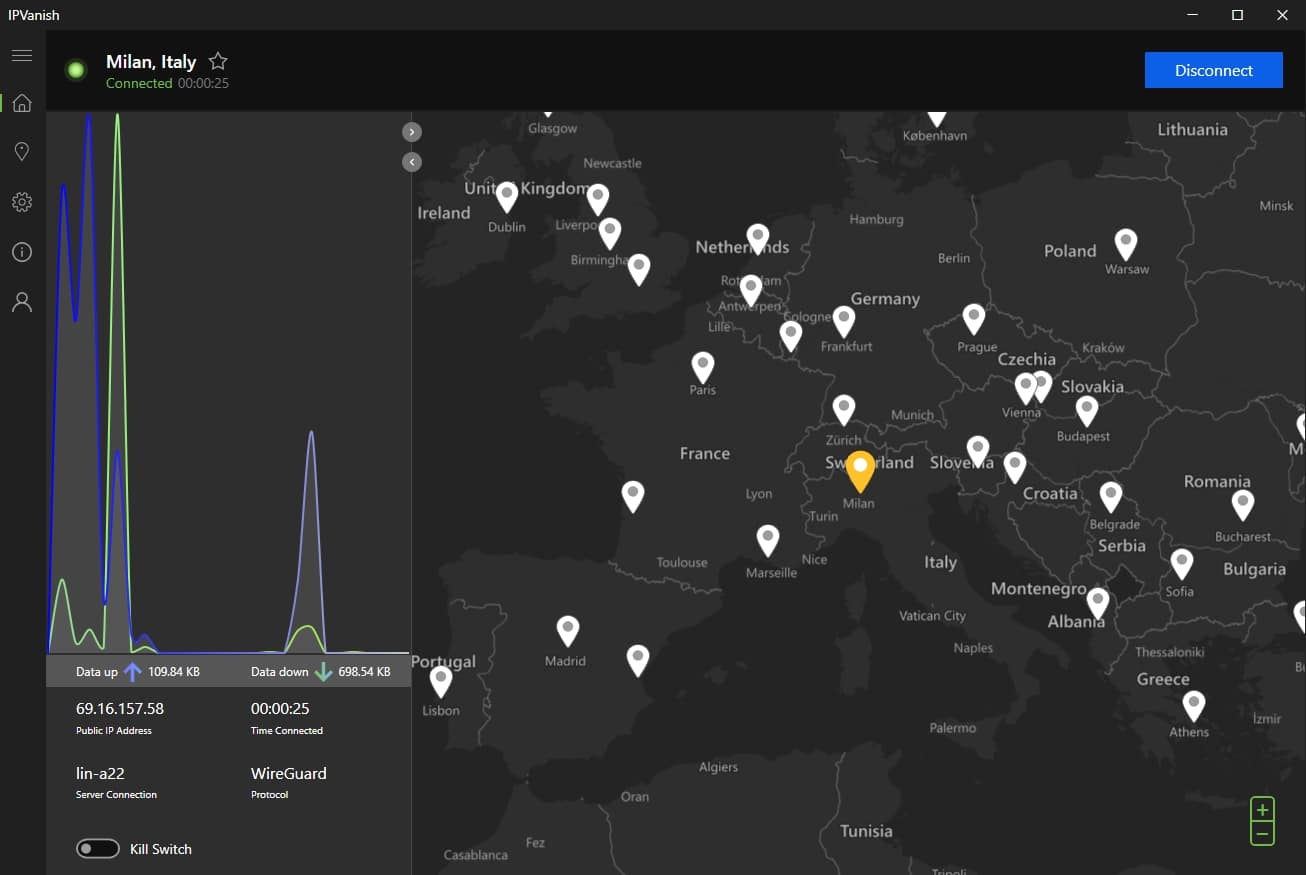1306x875 pixels.
Task: Select the yellow Milan map pin
Action: point(860,471)
